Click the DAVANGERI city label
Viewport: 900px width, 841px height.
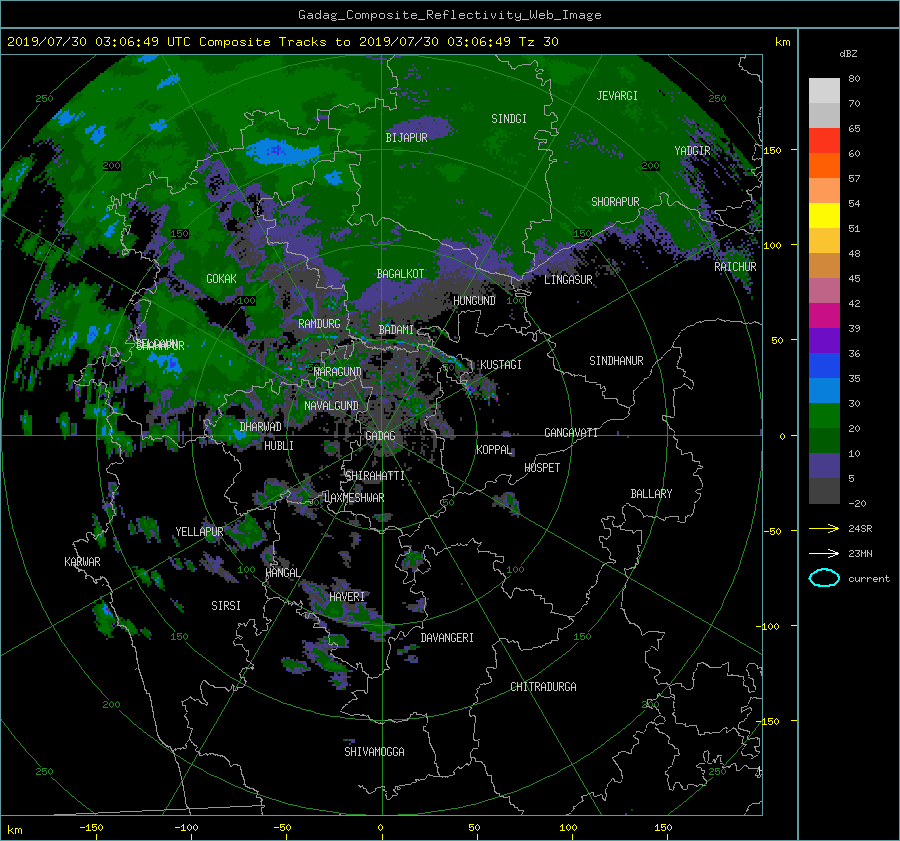pos(447,638)
